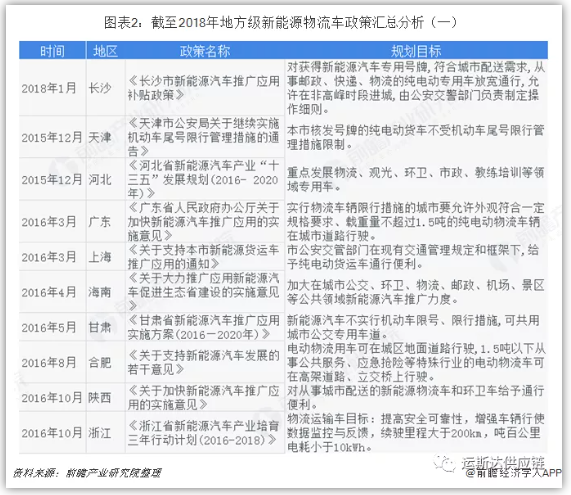Screen dimensions: 571x495
Task: Click the 上海 region cell
Action: tap(100, 257)
